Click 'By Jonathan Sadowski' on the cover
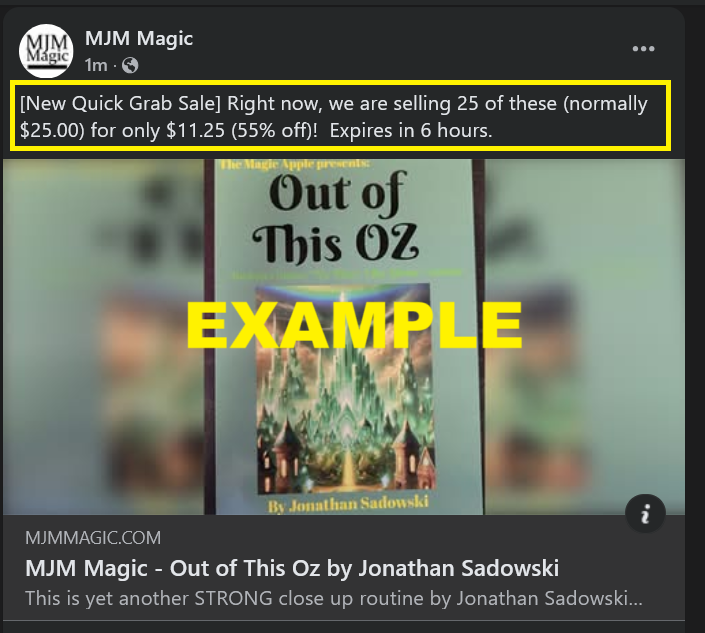Screen dimensions: 705x633 [348, 505]
